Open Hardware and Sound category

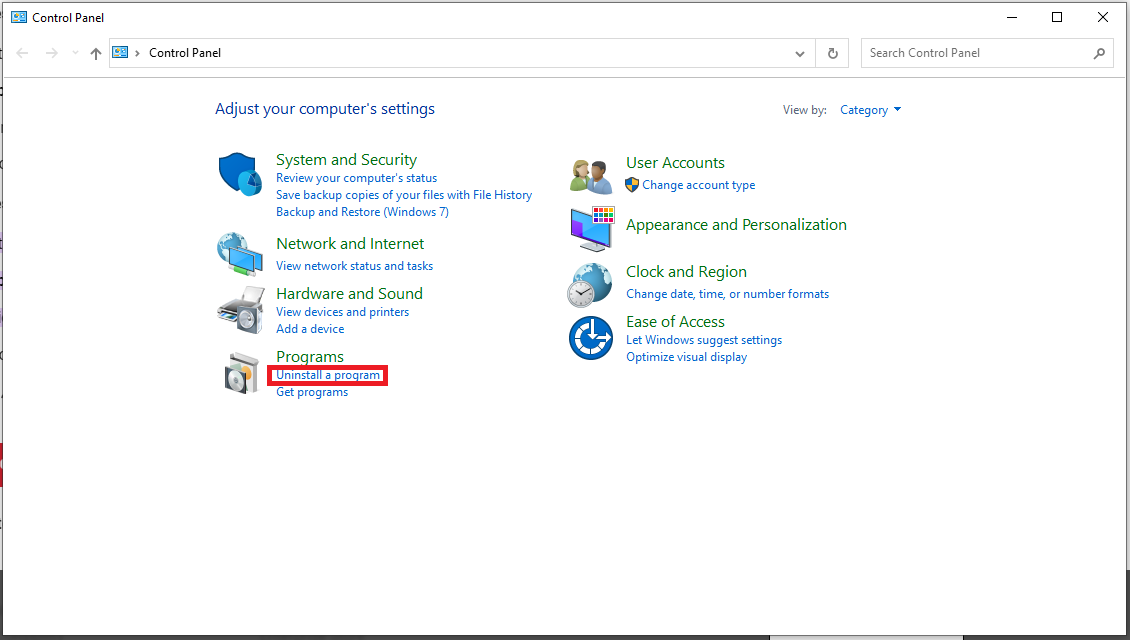349,293
